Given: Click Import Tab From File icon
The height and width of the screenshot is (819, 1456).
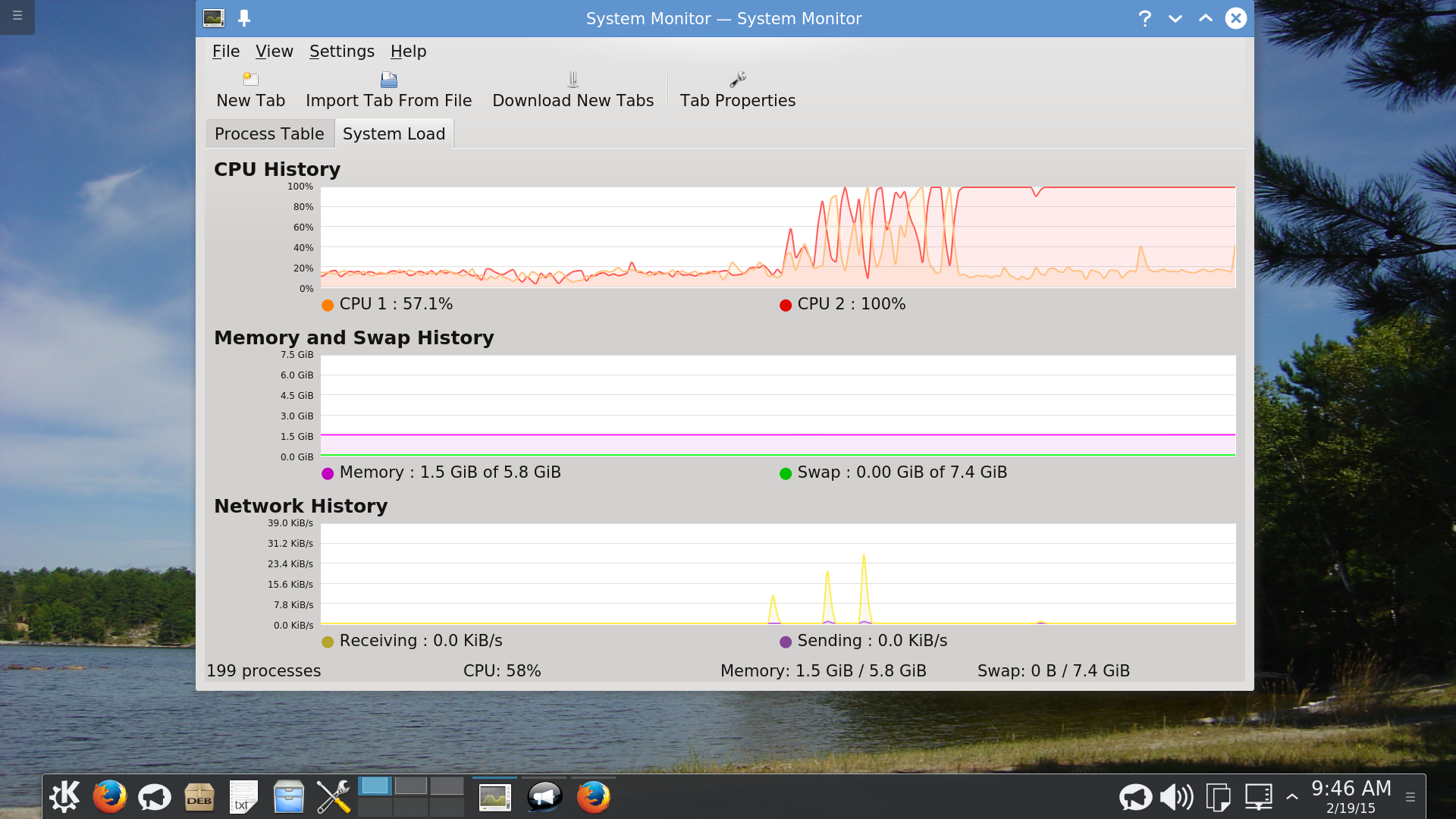Looking at the screenshot, I should pos(388,79).
